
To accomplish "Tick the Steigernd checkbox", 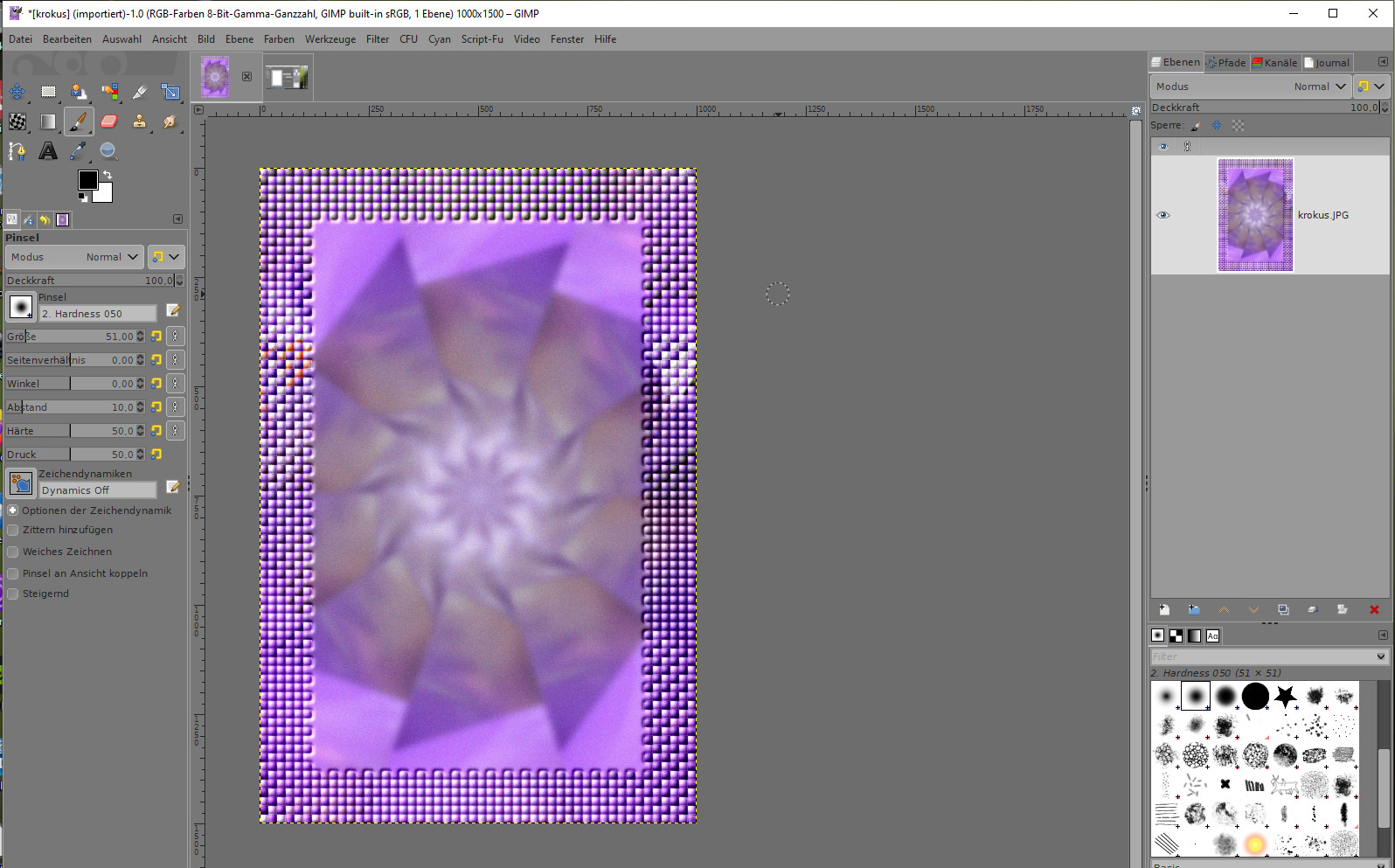I will (13, 594).
